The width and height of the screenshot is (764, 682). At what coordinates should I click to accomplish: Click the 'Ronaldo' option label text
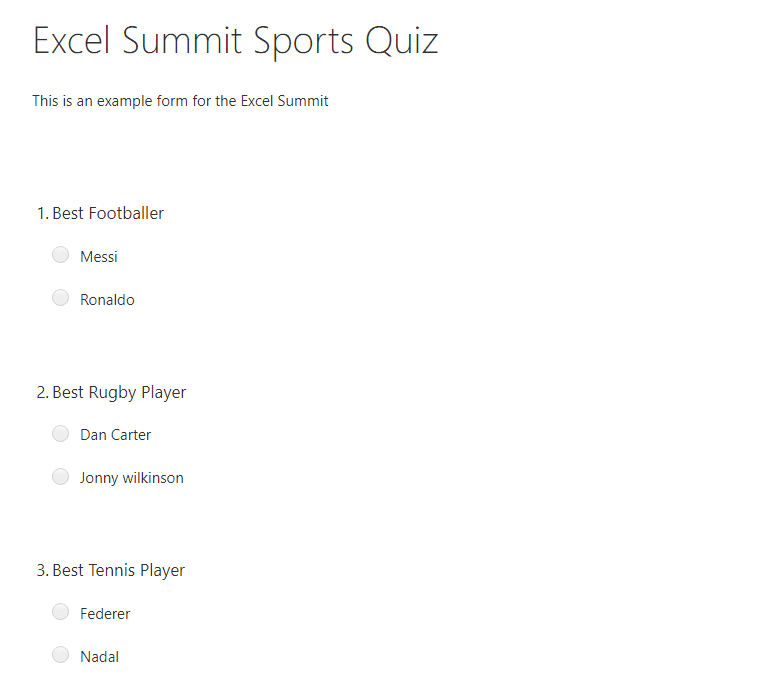[107, 300]
